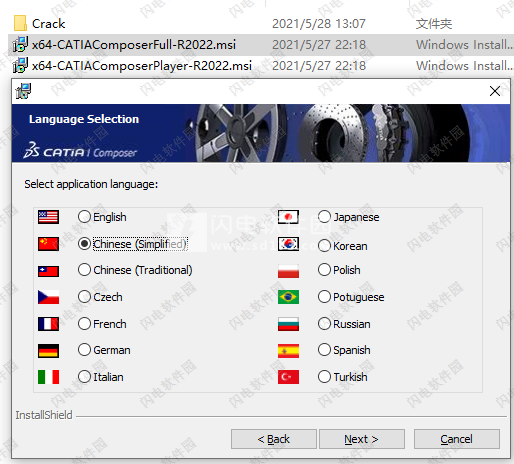Click the German flag icon
The width and height of the screenshot is (514, 464).
48,351
